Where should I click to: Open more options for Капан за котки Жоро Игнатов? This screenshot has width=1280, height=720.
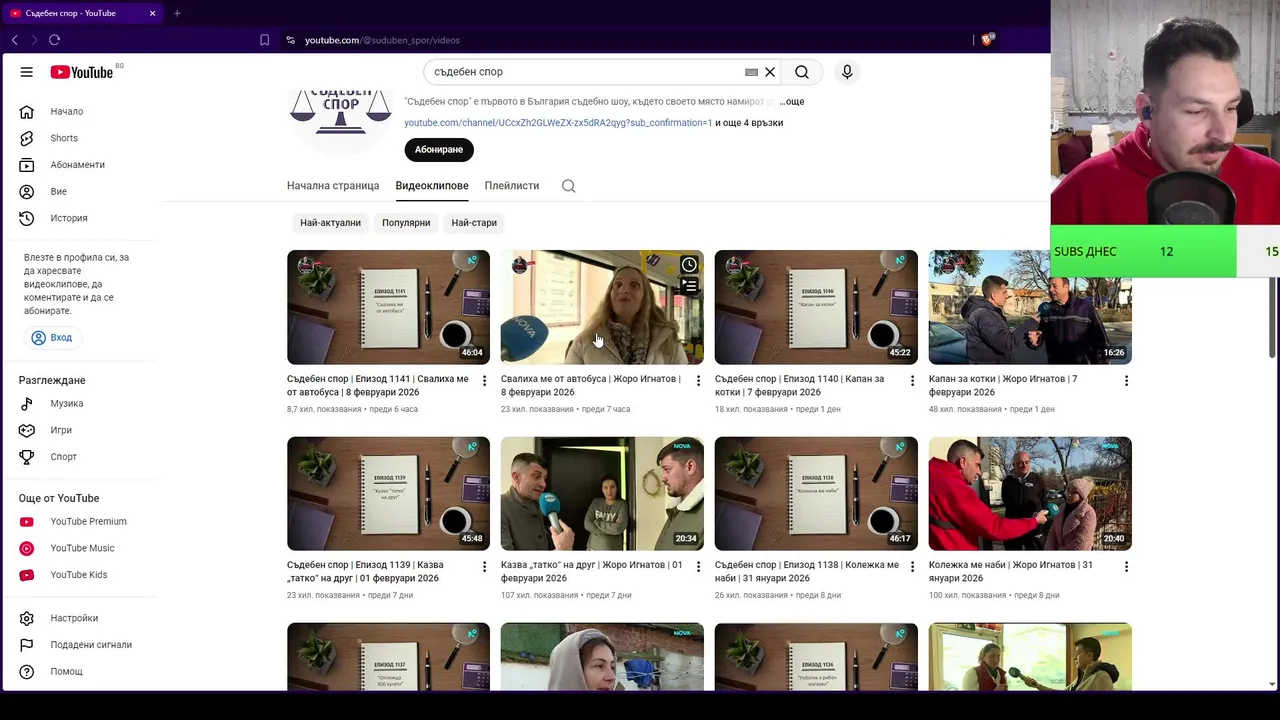click(x=1126, y=381)
